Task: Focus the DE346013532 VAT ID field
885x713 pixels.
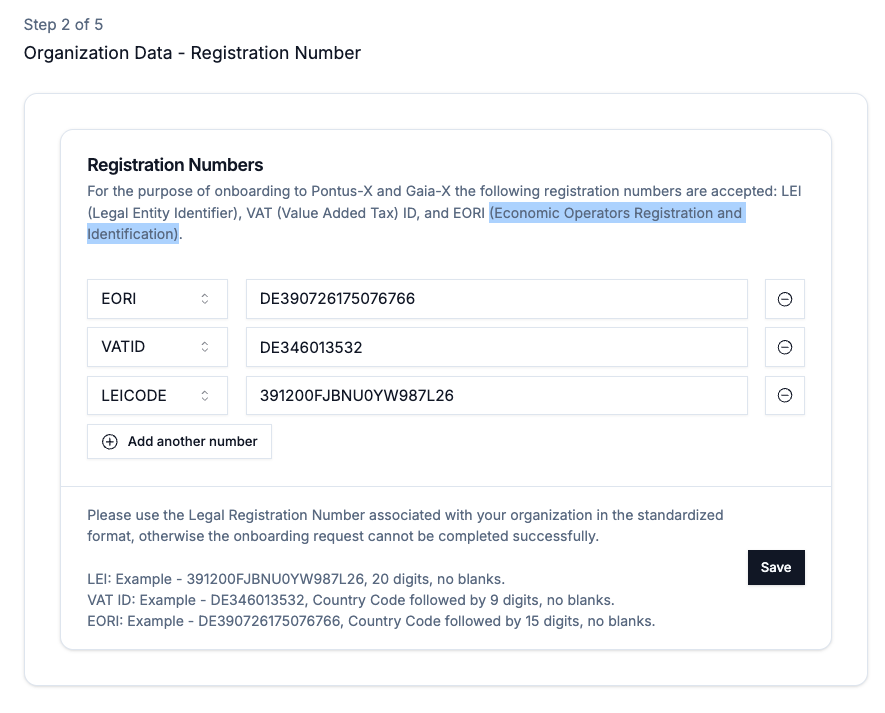Action: coord(496,347)
